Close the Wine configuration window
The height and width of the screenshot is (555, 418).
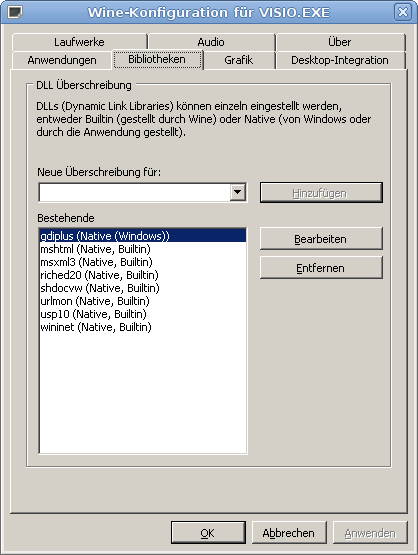[x=403, y=12]
